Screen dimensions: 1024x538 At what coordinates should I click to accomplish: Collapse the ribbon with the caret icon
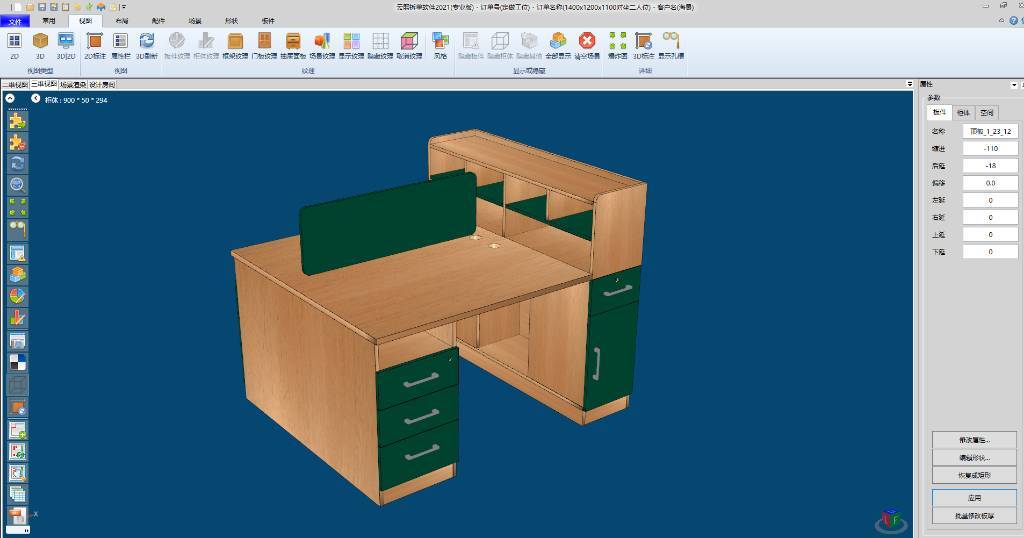pos(1002,20)
